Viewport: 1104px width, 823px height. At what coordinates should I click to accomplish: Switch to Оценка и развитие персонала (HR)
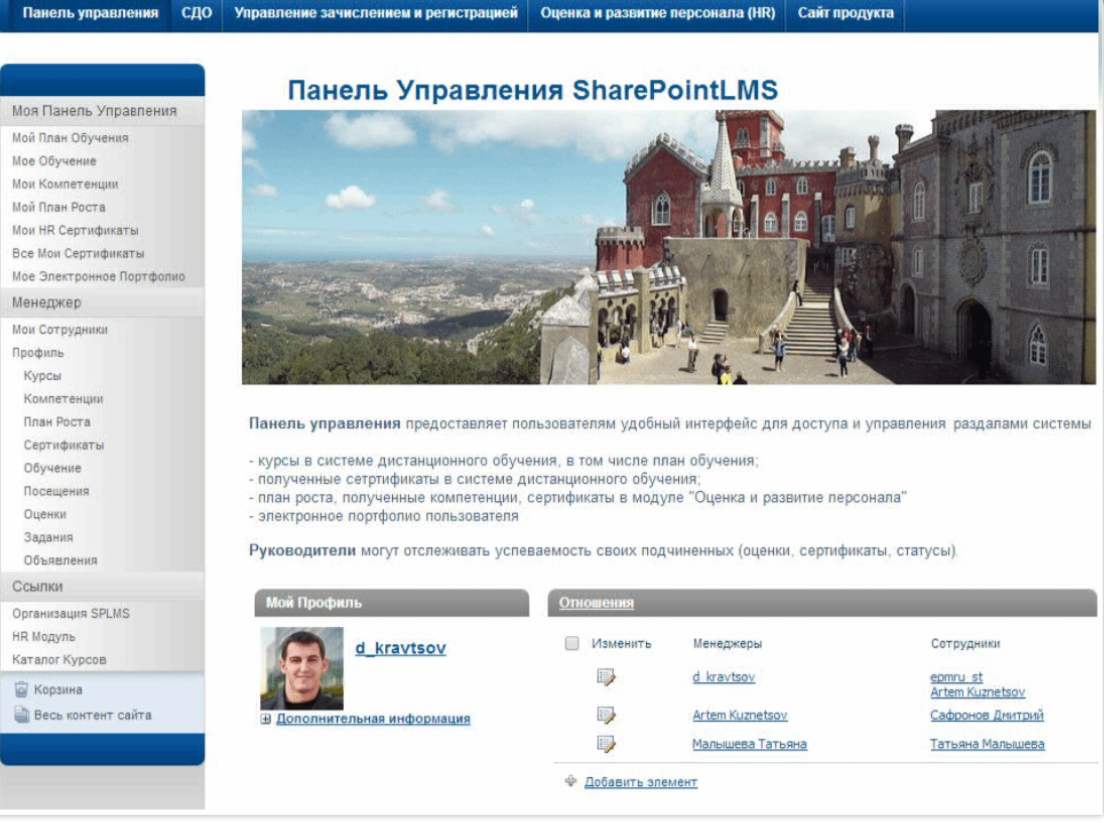(x=660, y=15)
